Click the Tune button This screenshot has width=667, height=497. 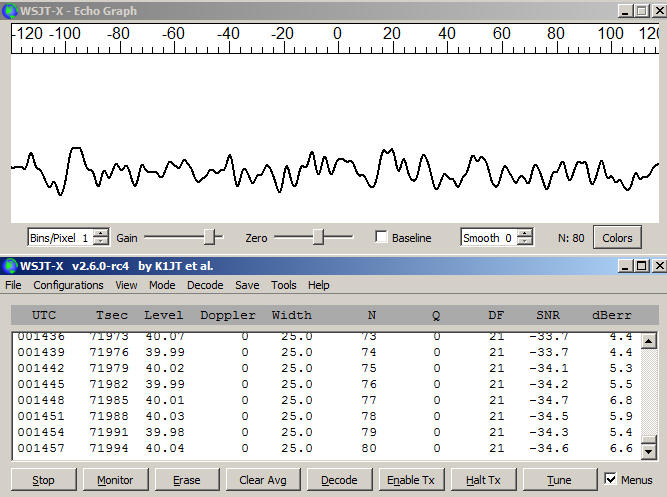tap(559, 480)
